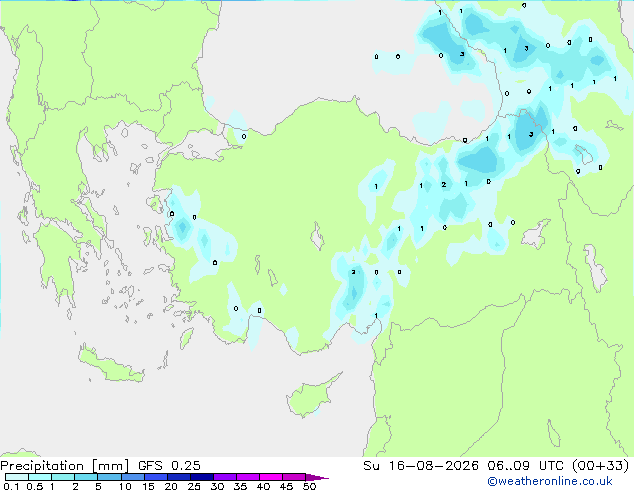Select the 45–50 mm legend swatch

coord(294,477)
